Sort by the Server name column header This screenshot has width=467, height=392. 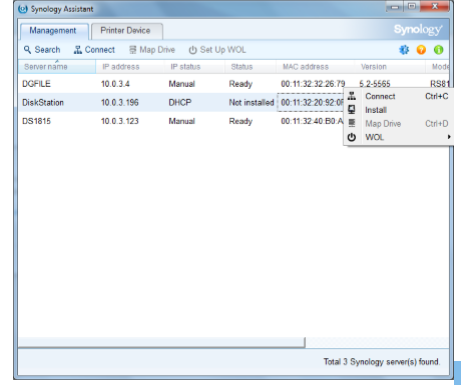(57, 67)
